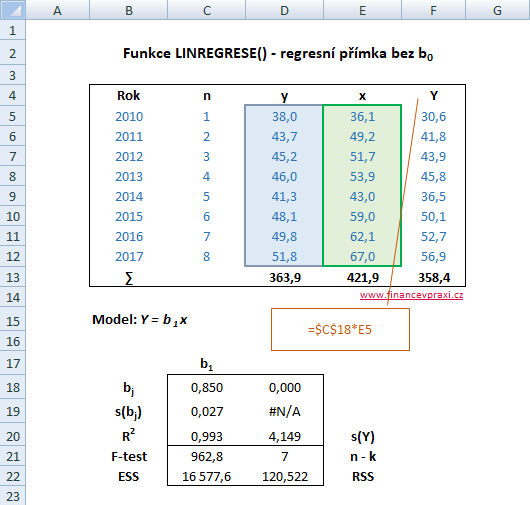This screenshot has height=505, width=530.
Task: Select standard error value 0,027
Action: click(207, 412)
